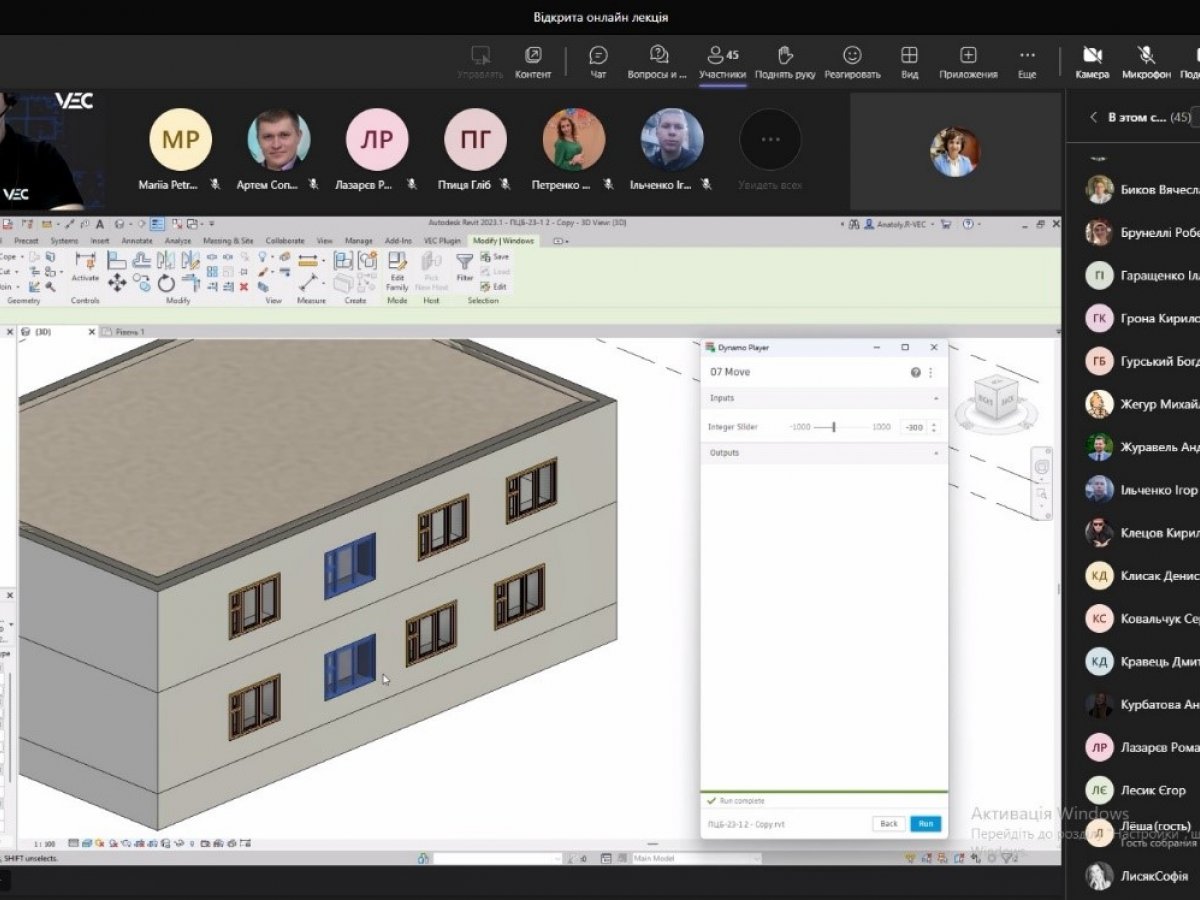
Task: Open the navigation bar steering wheel
Action: point(1041,466)
